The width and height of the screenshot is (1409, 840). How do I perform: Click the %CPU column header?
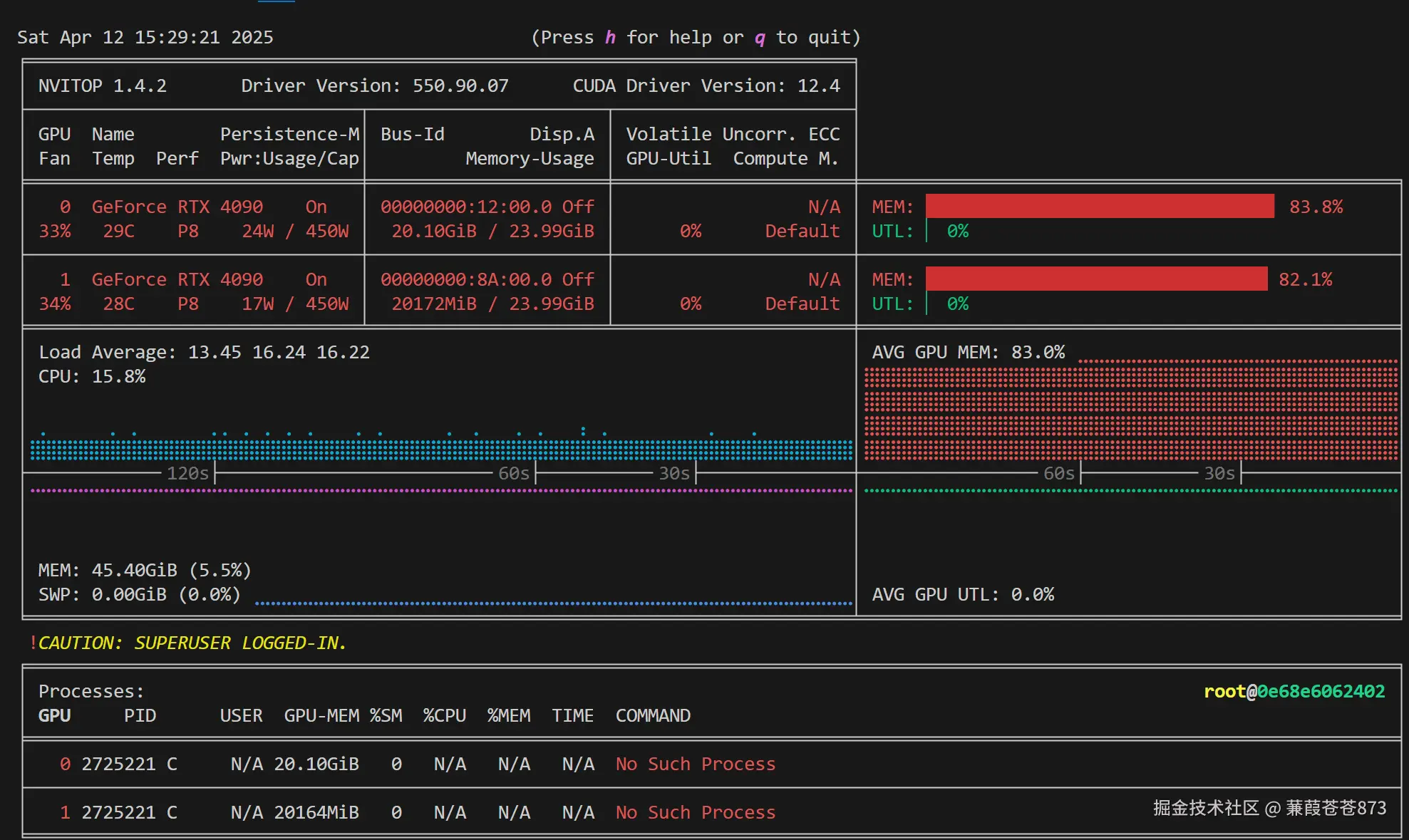tap(445, 715)
